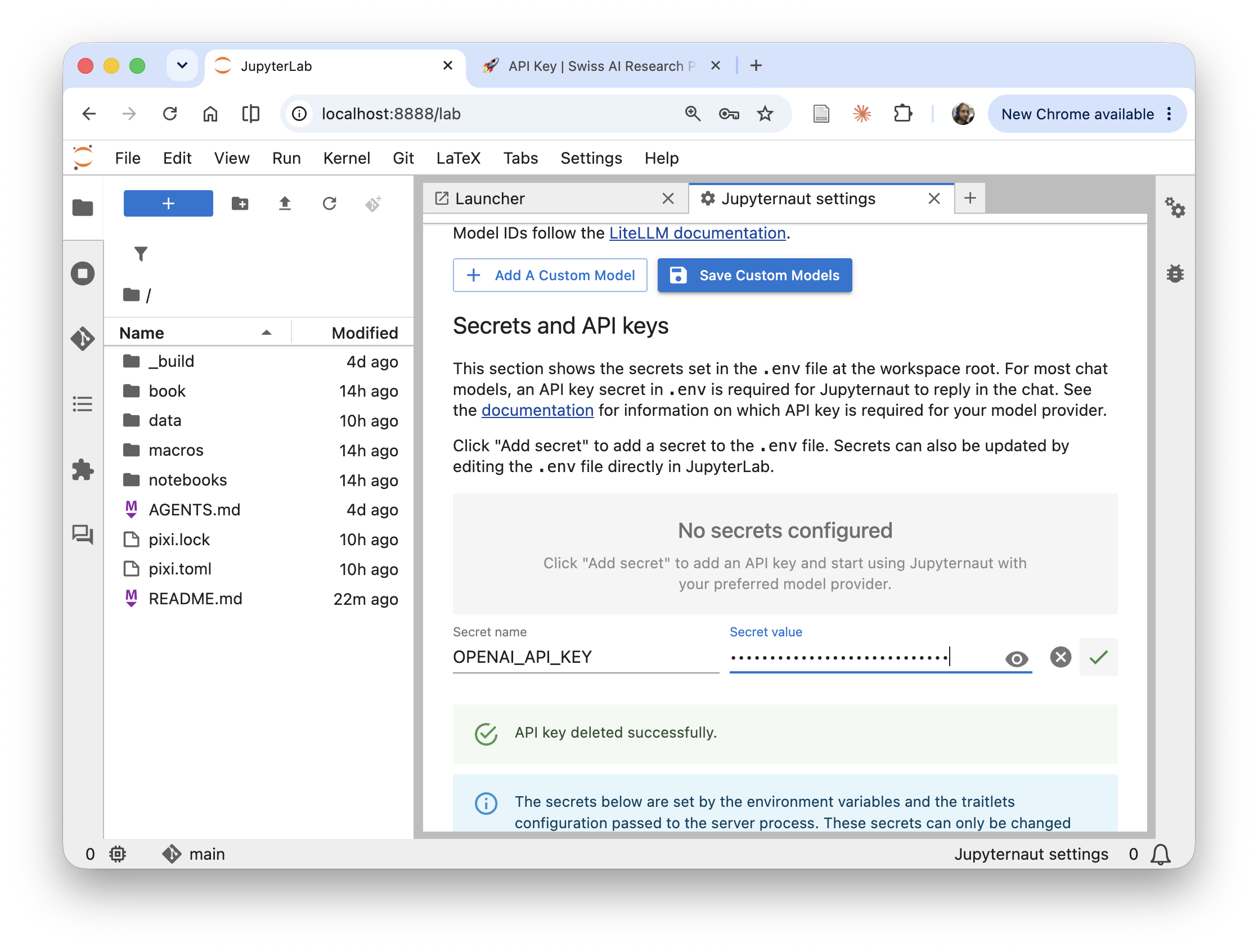
Task: Cancel adding the secret with X button
Action: 1060,657
